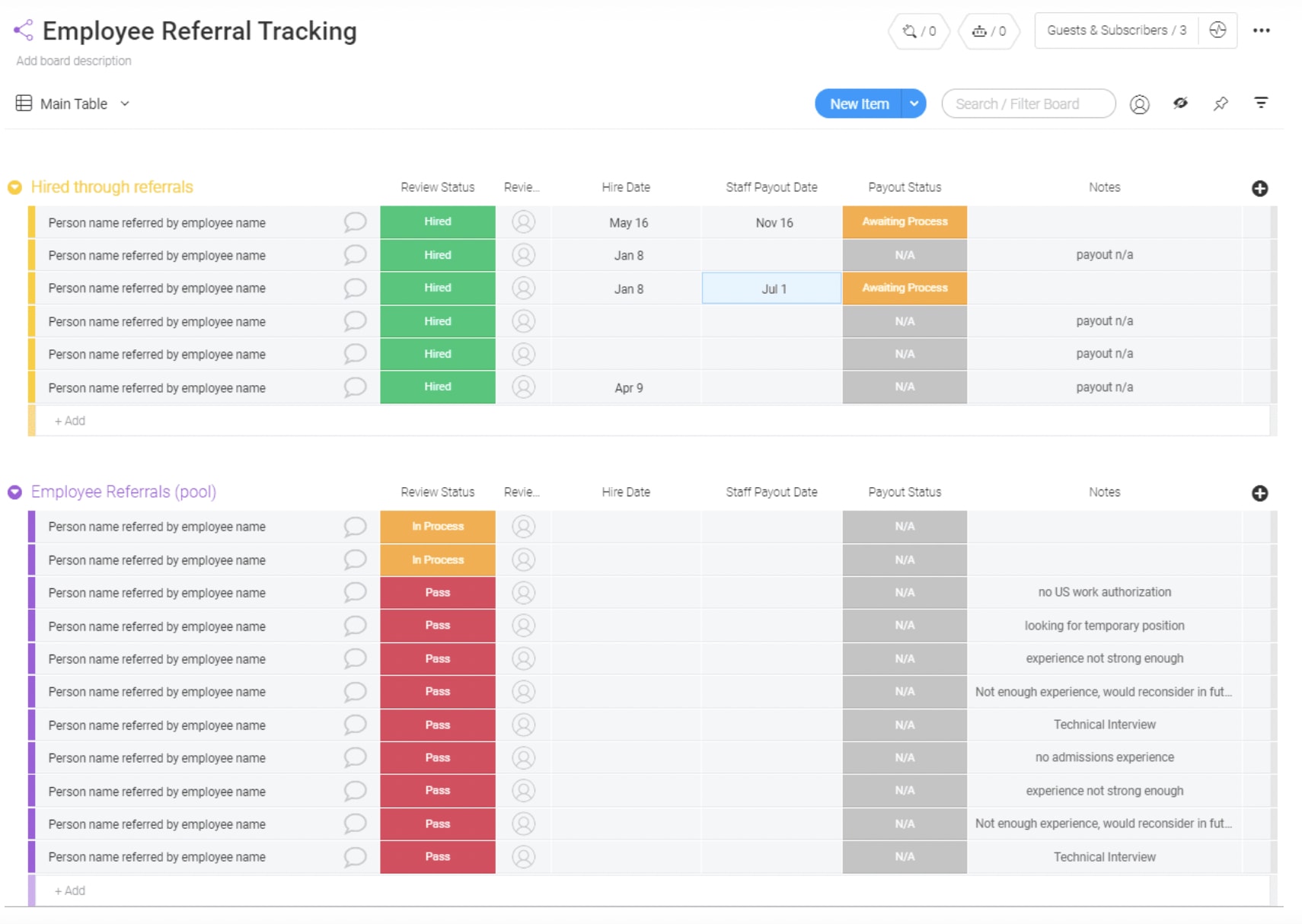The image size is (1302, 924).
Task: Click the Reviewer avatar on the May 16 row
Action: coord(523,222)
